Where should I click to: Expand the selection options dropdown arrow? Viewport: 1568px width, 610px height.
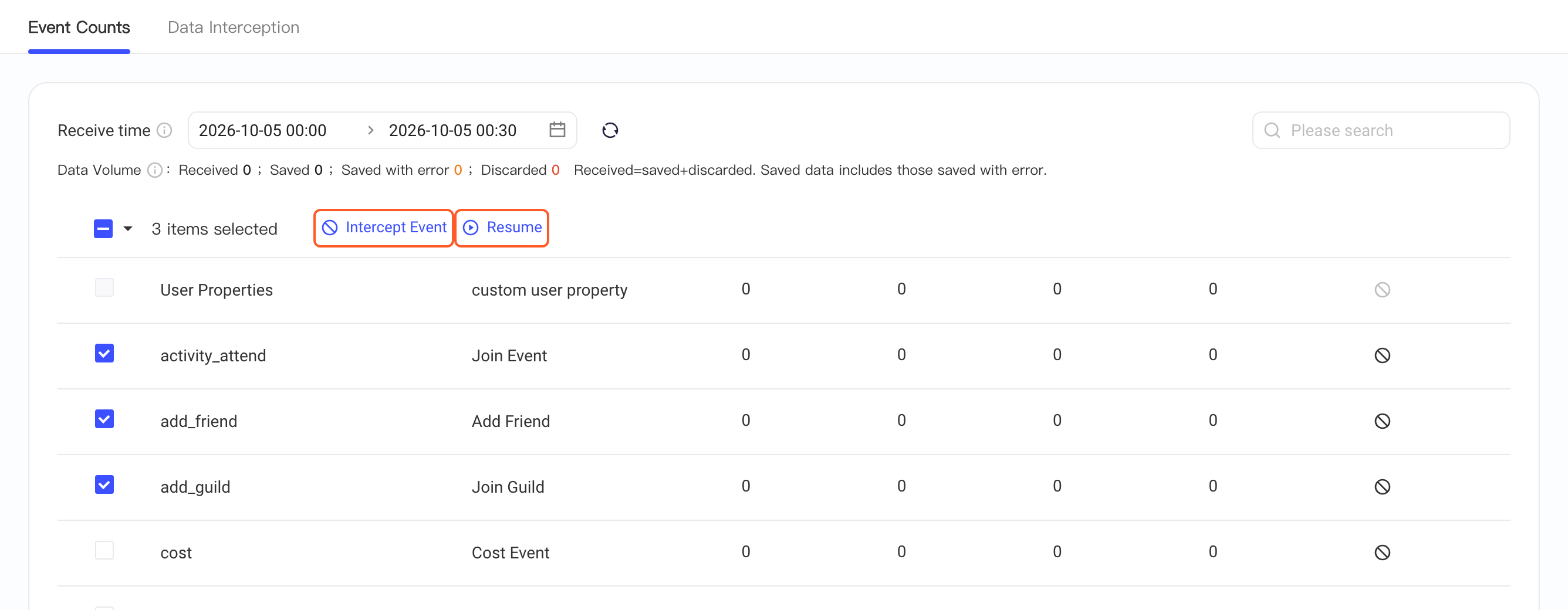point(128,229)
